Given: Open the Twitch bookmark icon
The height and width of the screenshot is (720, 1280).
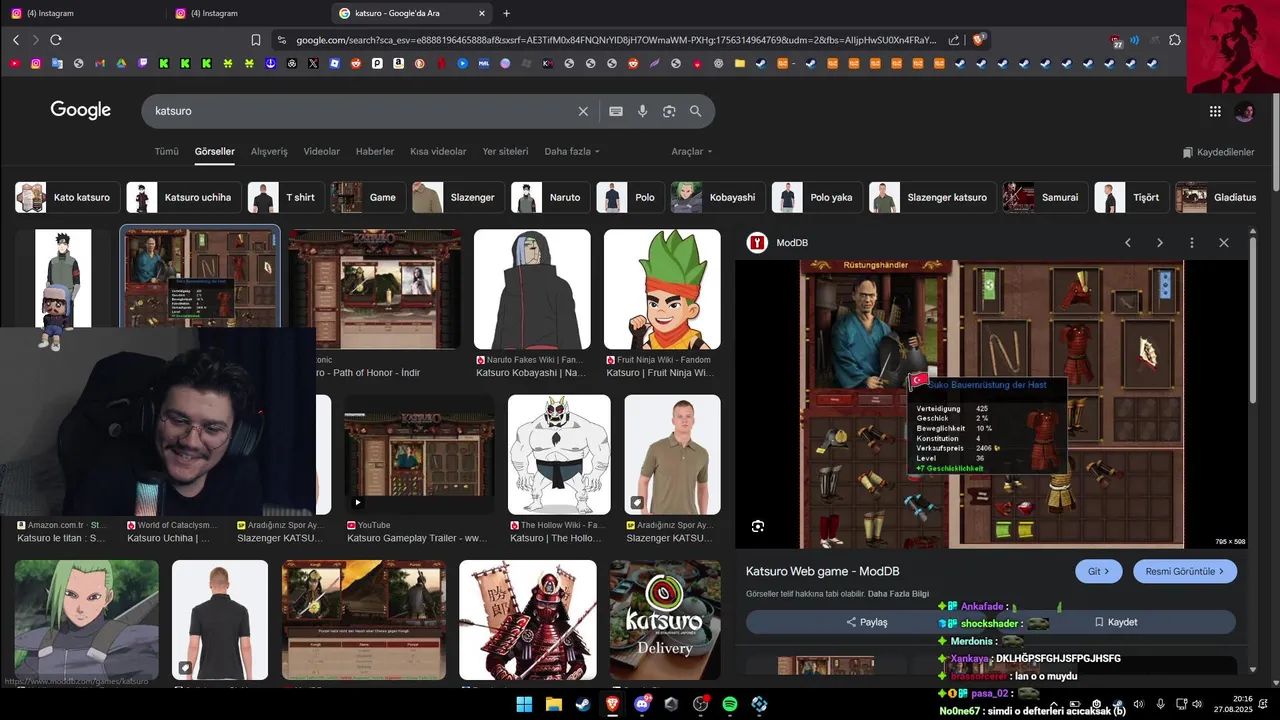Looking at the screenshot, I should [142, 63].
